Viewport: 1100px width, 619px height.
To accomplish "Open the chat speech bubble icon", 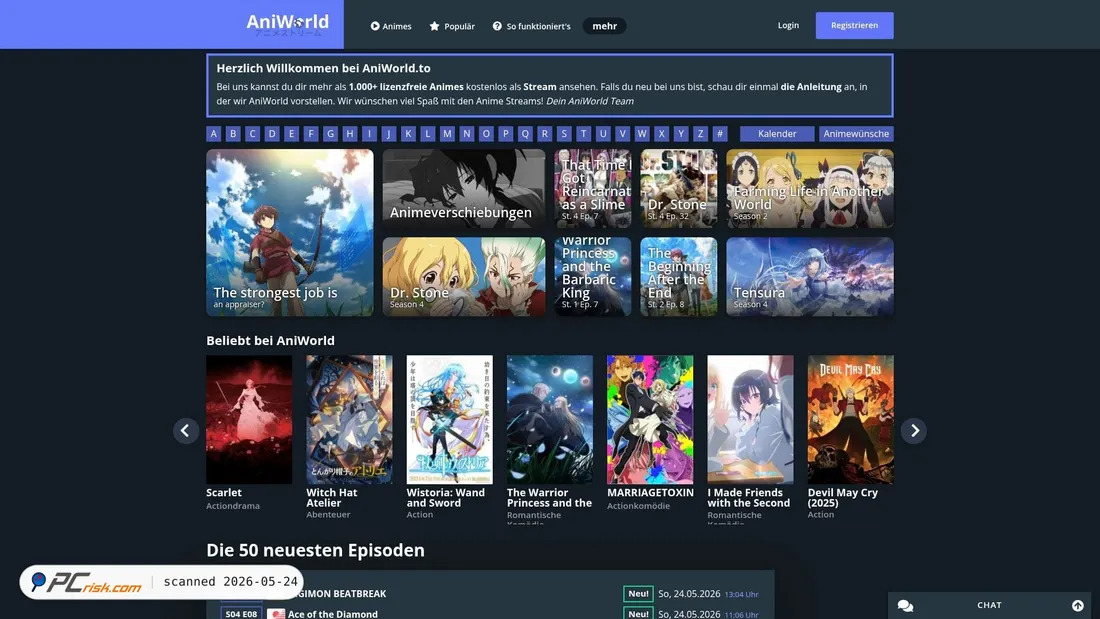I will pos(906,605).
